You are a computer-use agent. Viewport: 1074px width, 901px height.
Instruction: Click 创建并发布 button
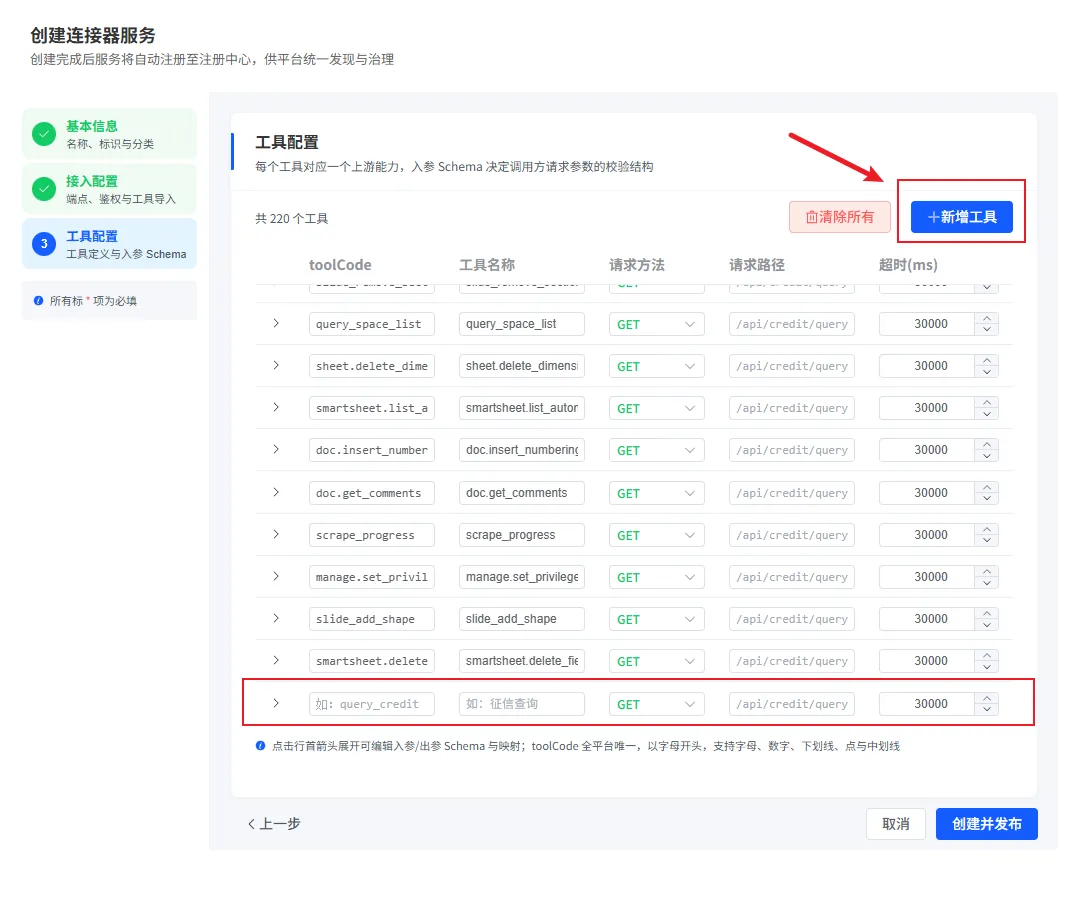986,824
